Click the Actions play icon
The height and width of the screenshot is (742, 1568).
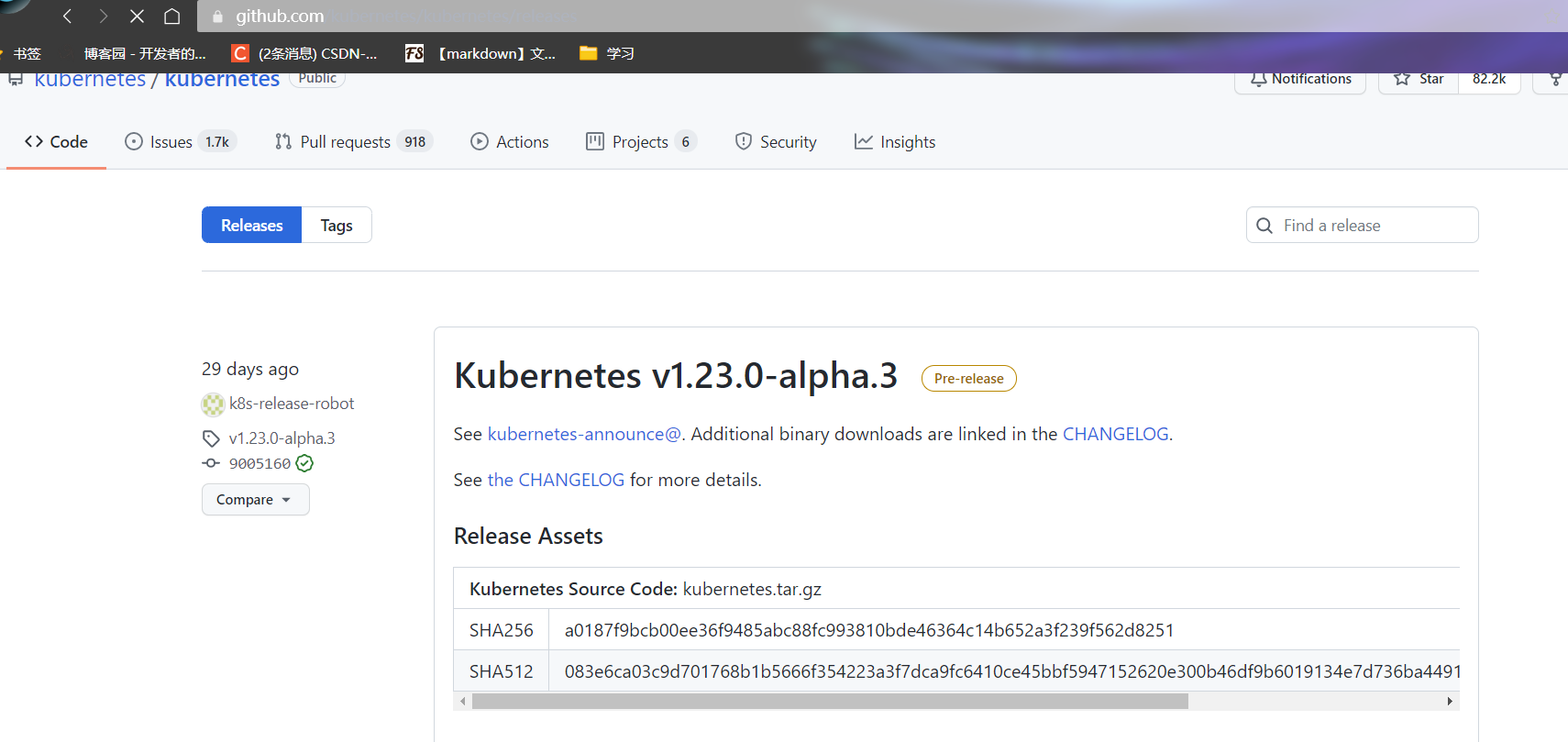[480, 141]
